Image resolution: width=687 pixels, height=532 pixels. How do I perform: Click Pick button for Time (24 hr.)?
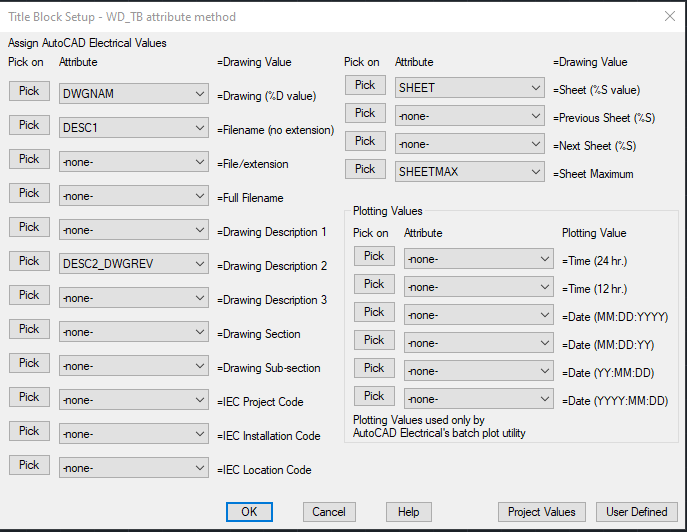click(375, 256)
